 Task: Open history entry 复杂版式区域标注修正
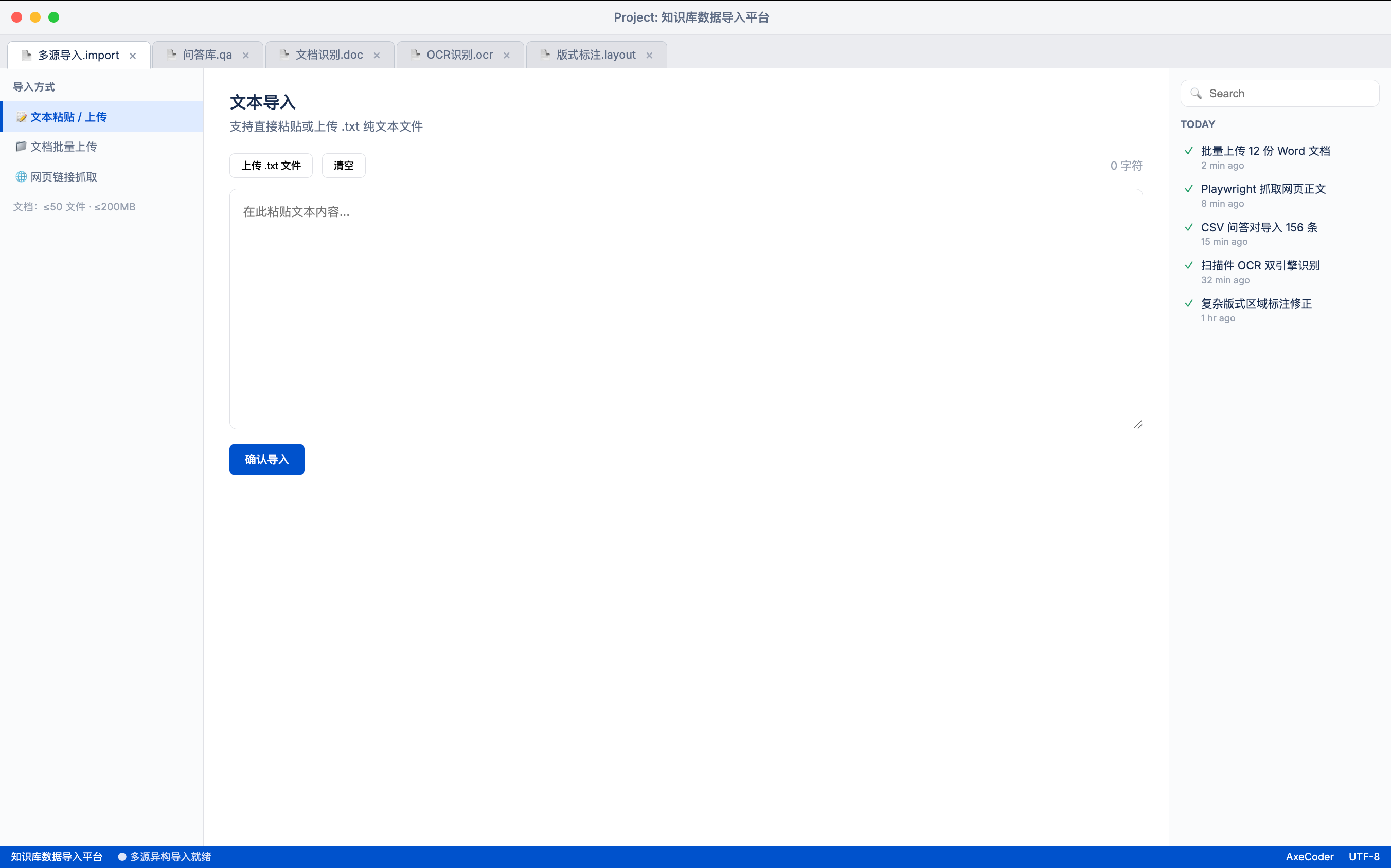click(1279, 310)
